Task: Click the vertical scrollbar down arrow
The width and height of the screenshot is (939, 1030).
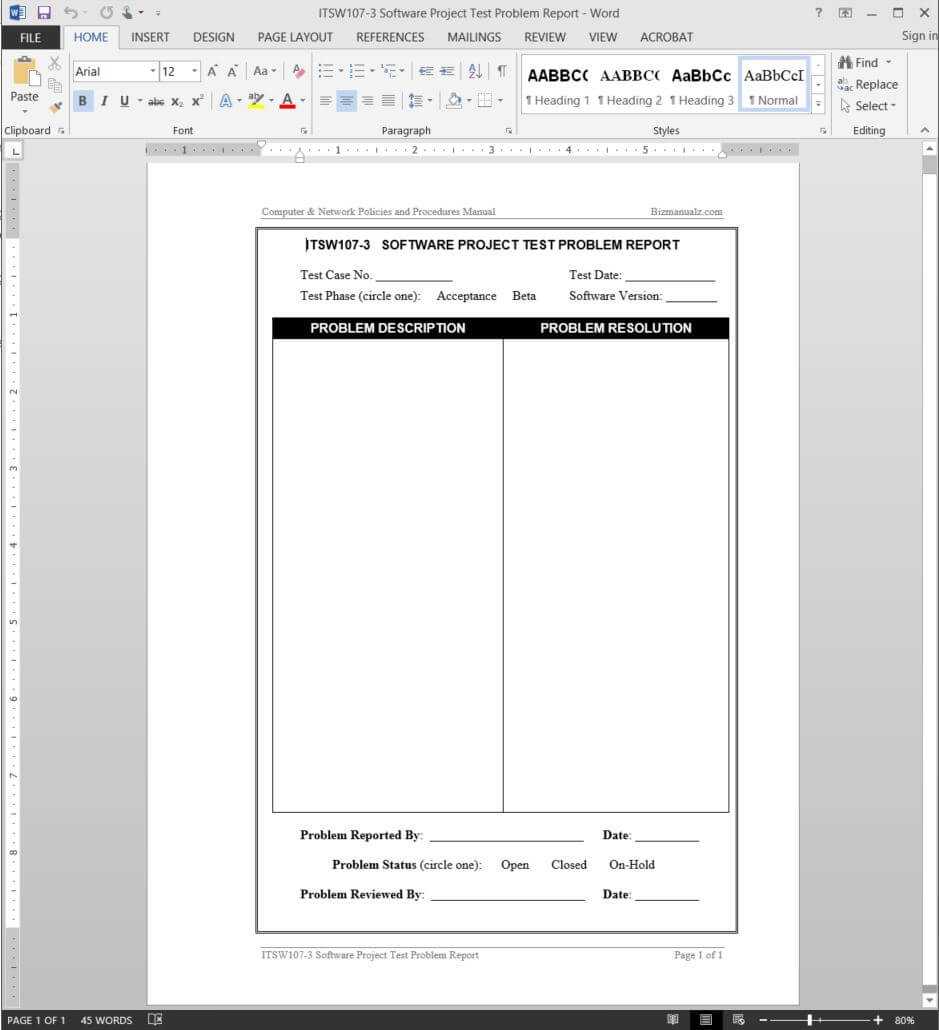Action: (930, 999)
